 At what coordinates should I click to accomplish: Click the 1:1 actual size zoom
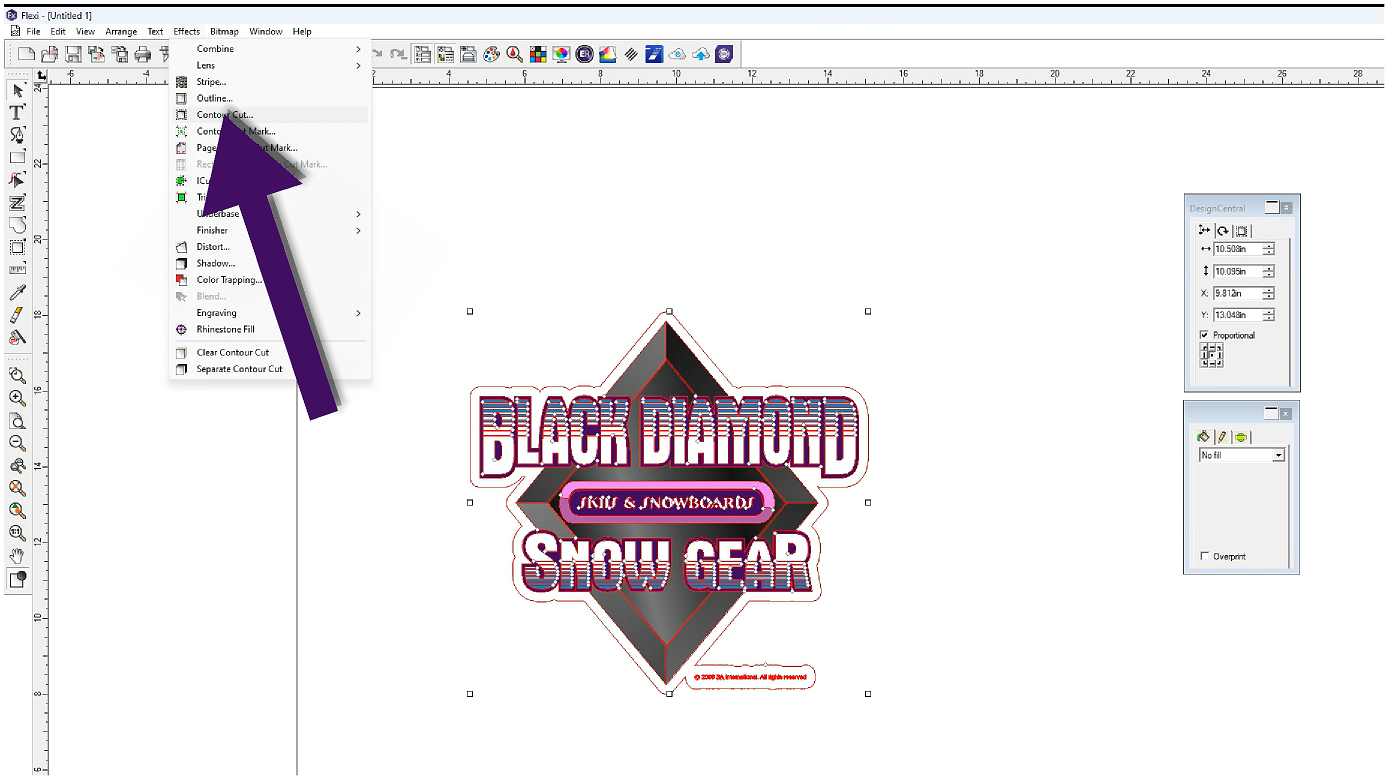(17, 533)
